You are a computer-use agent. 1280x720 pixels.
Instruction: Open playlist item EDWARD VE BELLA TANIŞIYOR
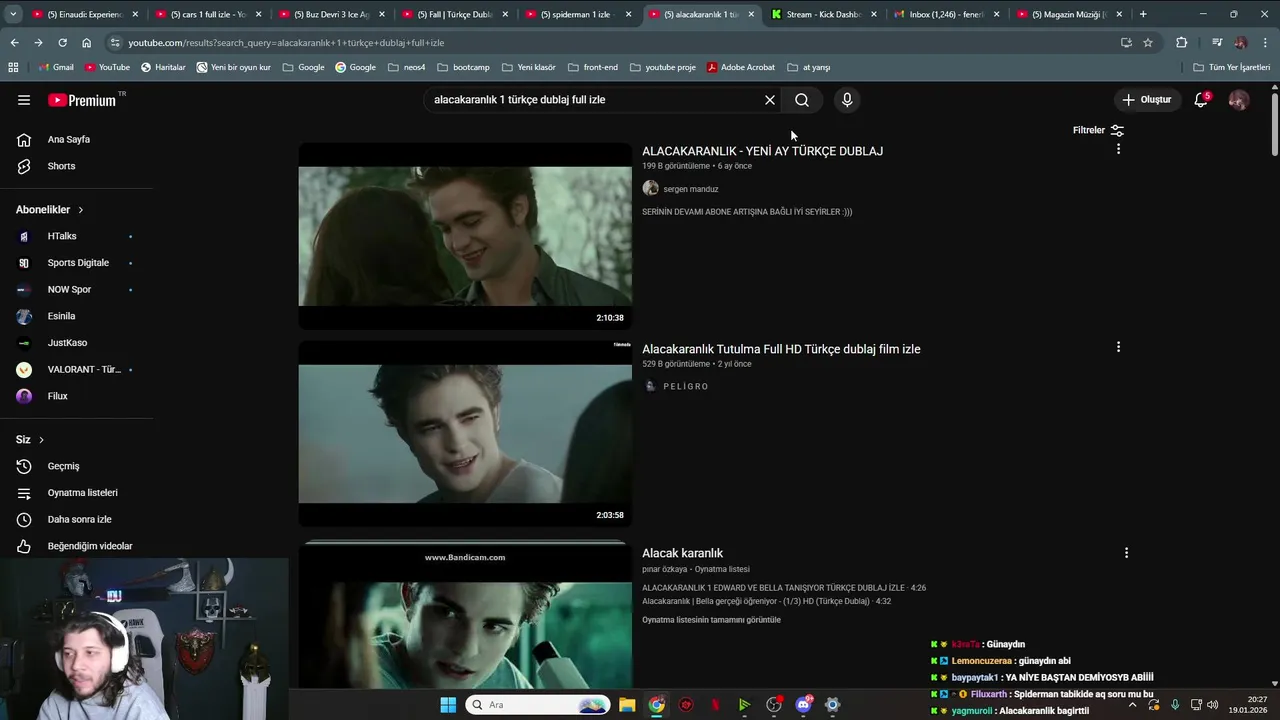784,588
